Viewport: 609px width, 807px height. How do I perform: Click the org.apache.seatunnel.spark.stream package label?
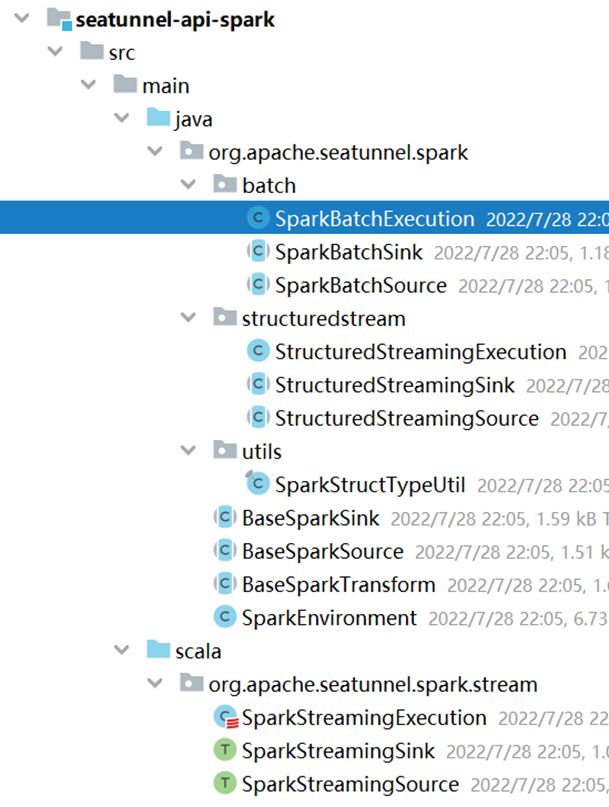[373, 685]
